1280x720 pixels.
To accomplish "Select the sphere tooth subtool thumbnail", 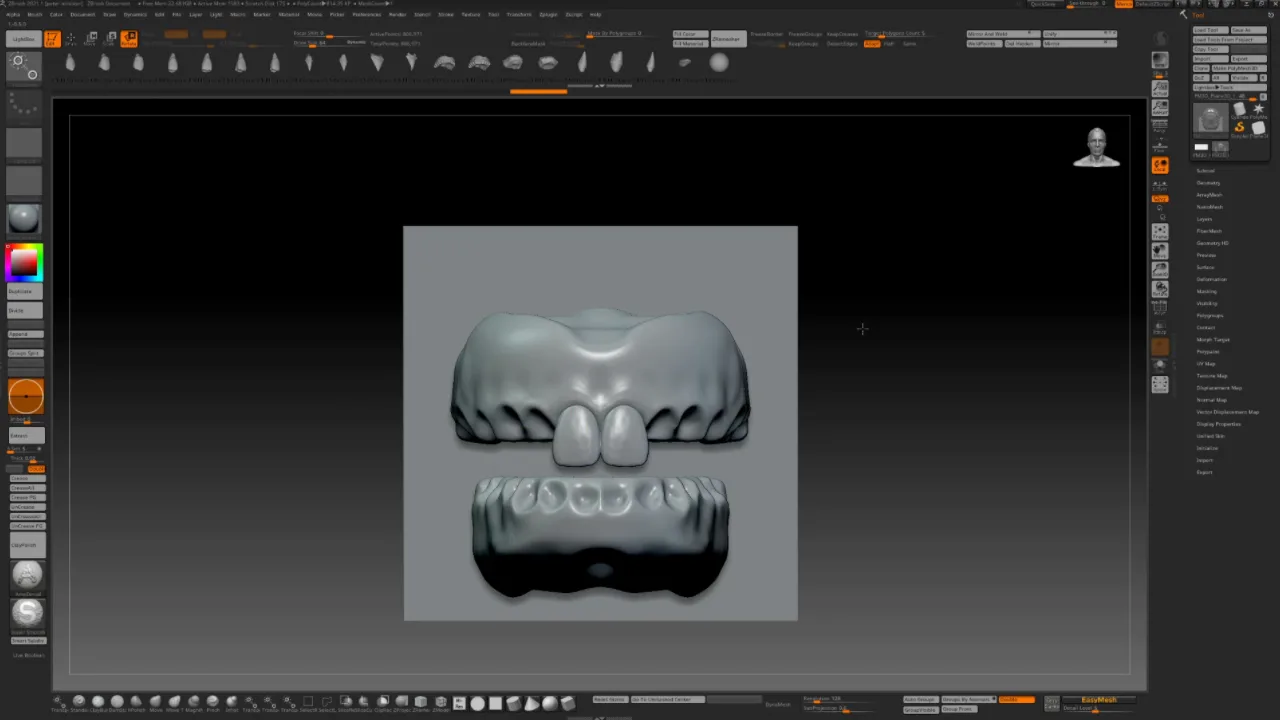I will click(x=719, y=63).
